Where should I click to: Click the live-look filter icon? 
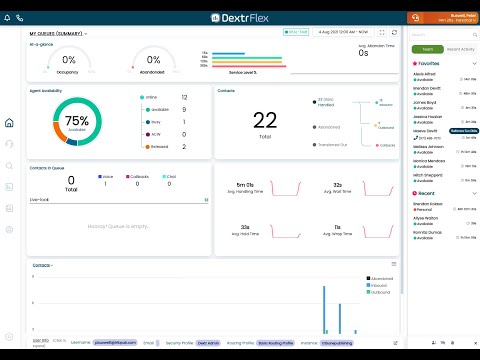[206, 200]
